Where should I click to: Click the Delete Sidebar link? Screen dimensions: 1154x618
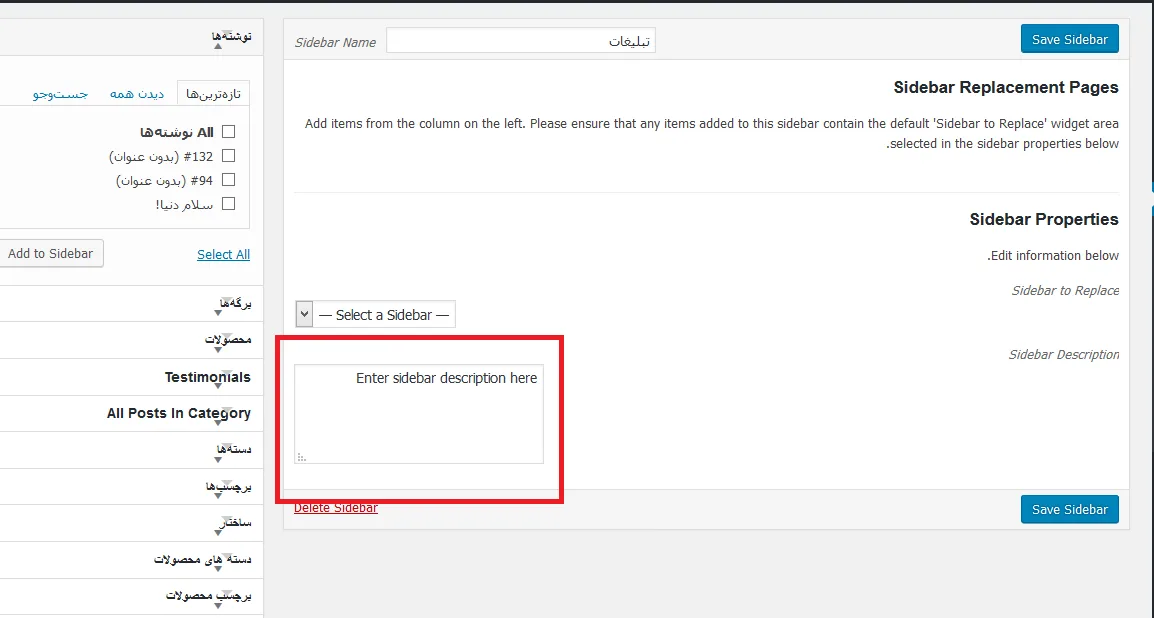pyautogui.click(x=336, y=508)
